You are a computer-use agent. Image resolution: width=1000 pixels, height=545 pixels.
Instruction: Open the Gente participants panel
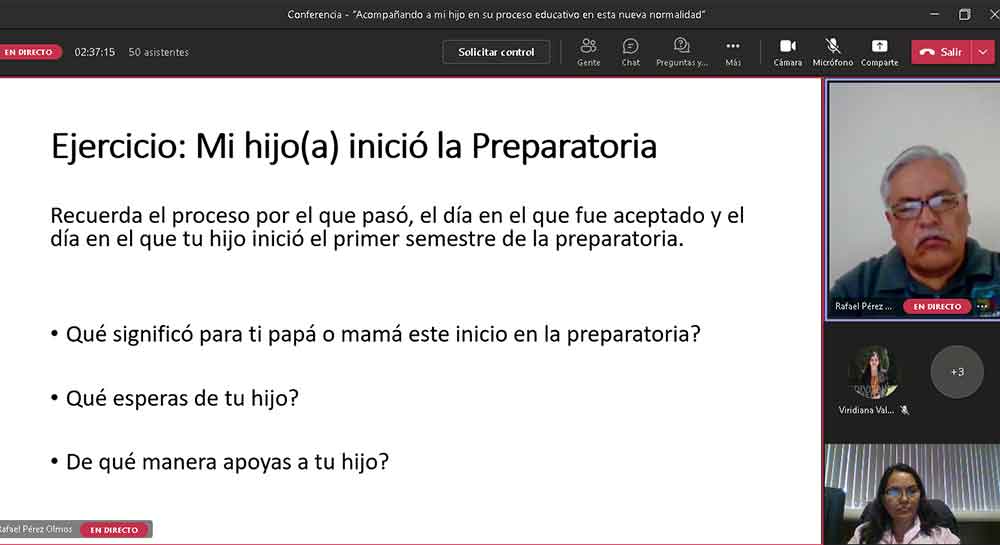[588, 52]
